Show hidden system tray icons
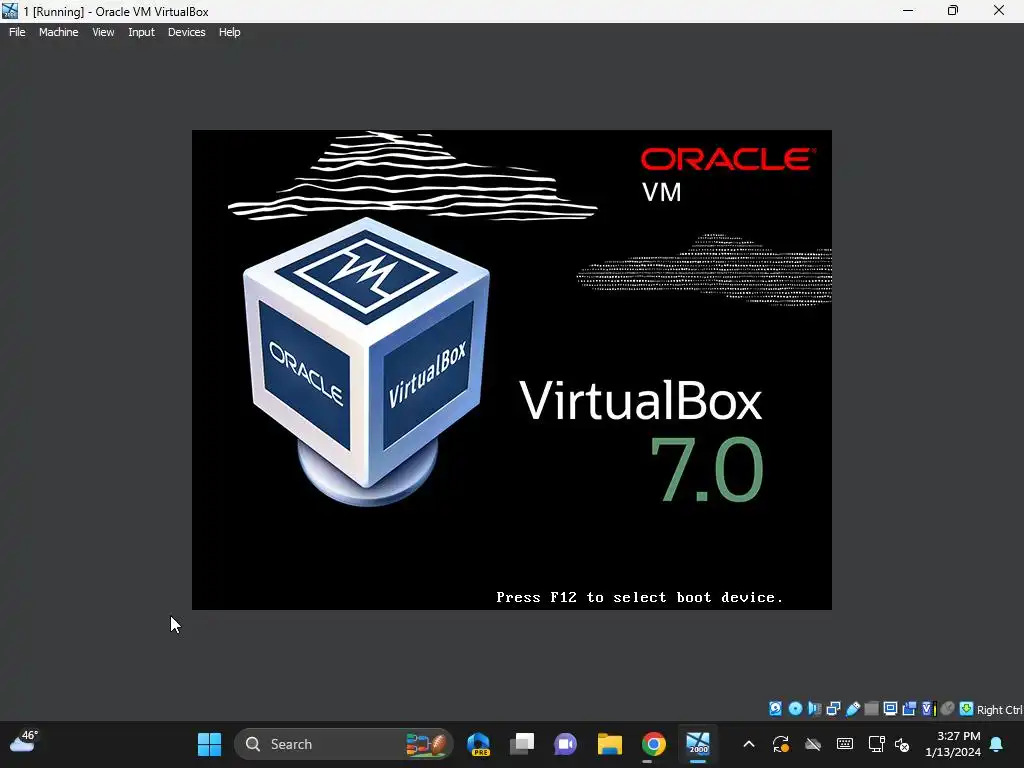The image size is (1024, 768). tap(749, 744)
